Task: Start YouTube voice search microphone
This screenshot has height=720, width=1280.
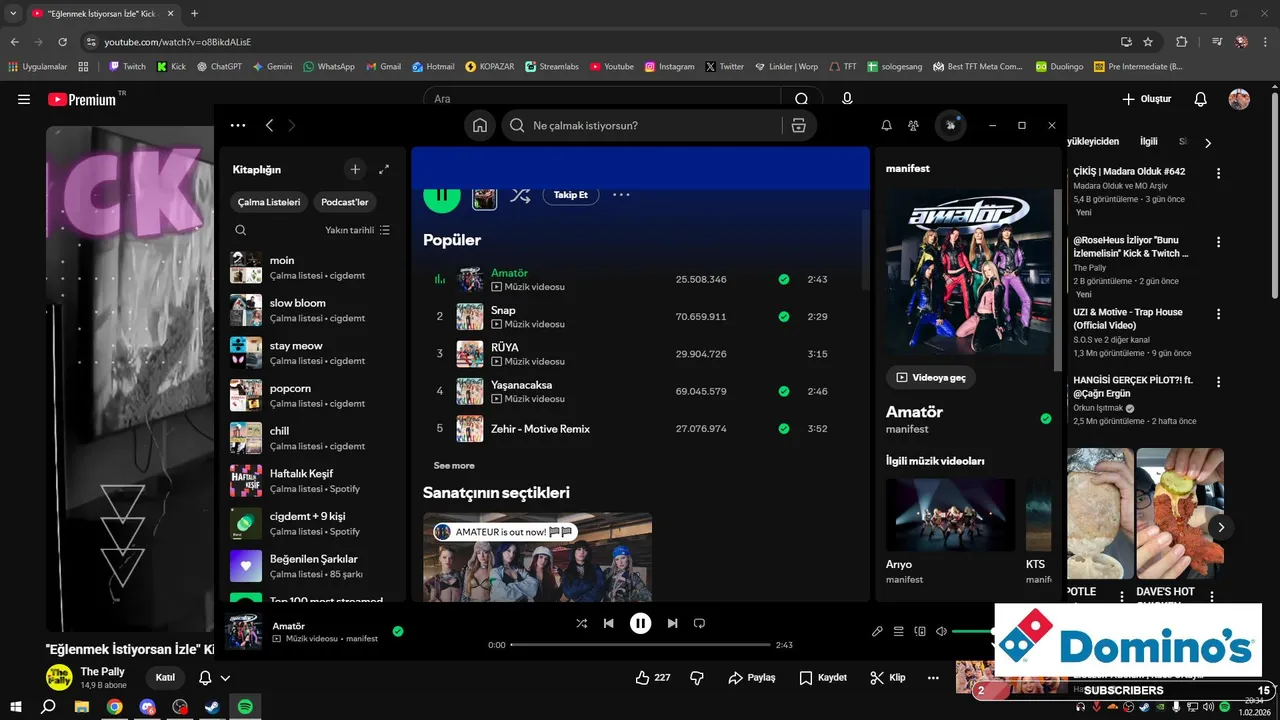Action: click(x=847, y=99)
